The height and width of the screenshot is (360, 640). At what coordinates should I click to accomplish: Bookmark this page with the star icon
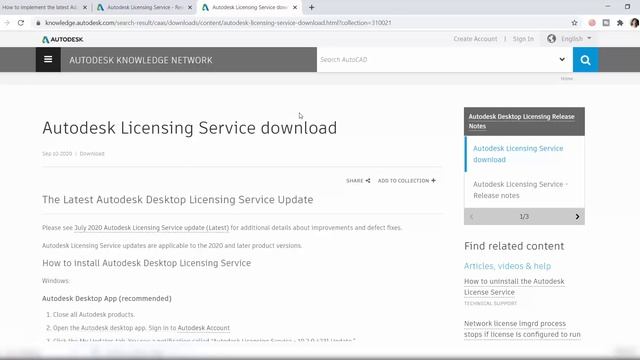click(x=574, y=23)
